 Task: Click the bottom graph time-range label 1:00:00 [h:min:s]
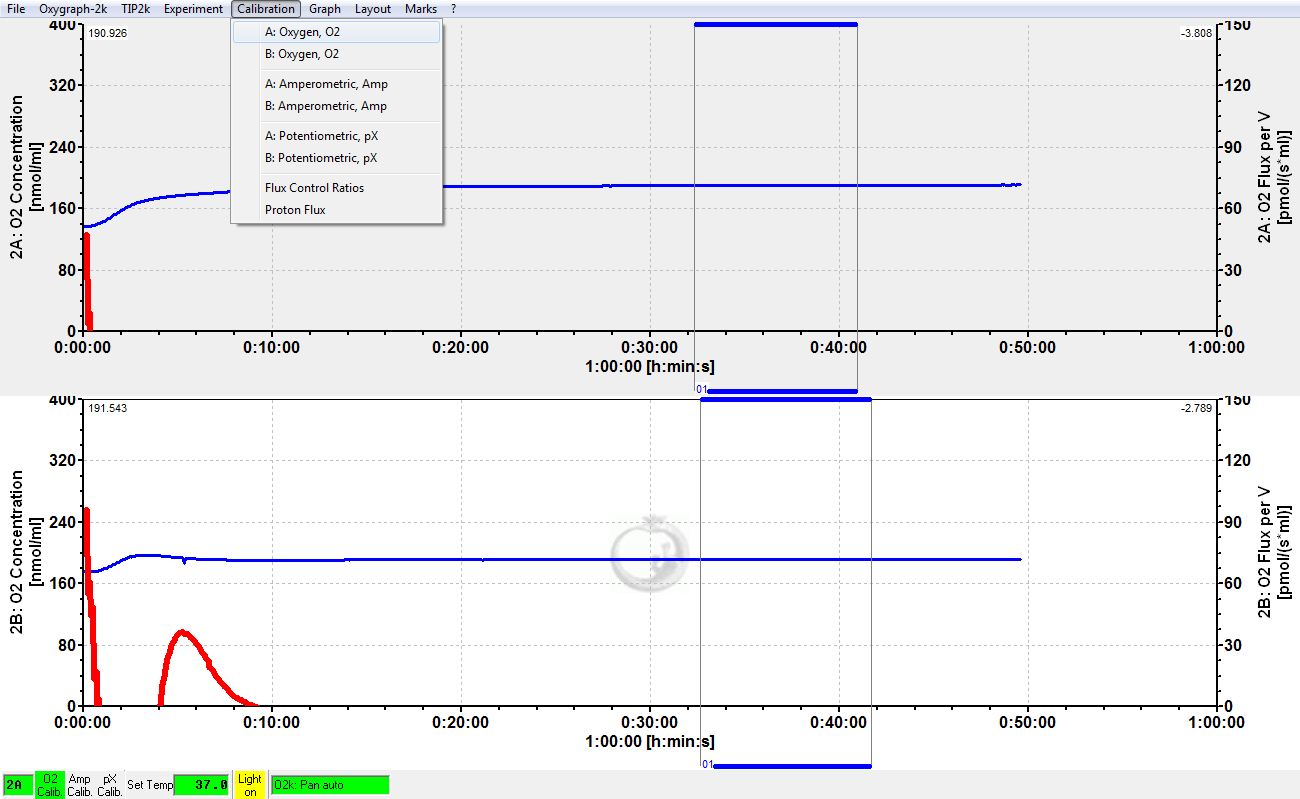point(650,742)
